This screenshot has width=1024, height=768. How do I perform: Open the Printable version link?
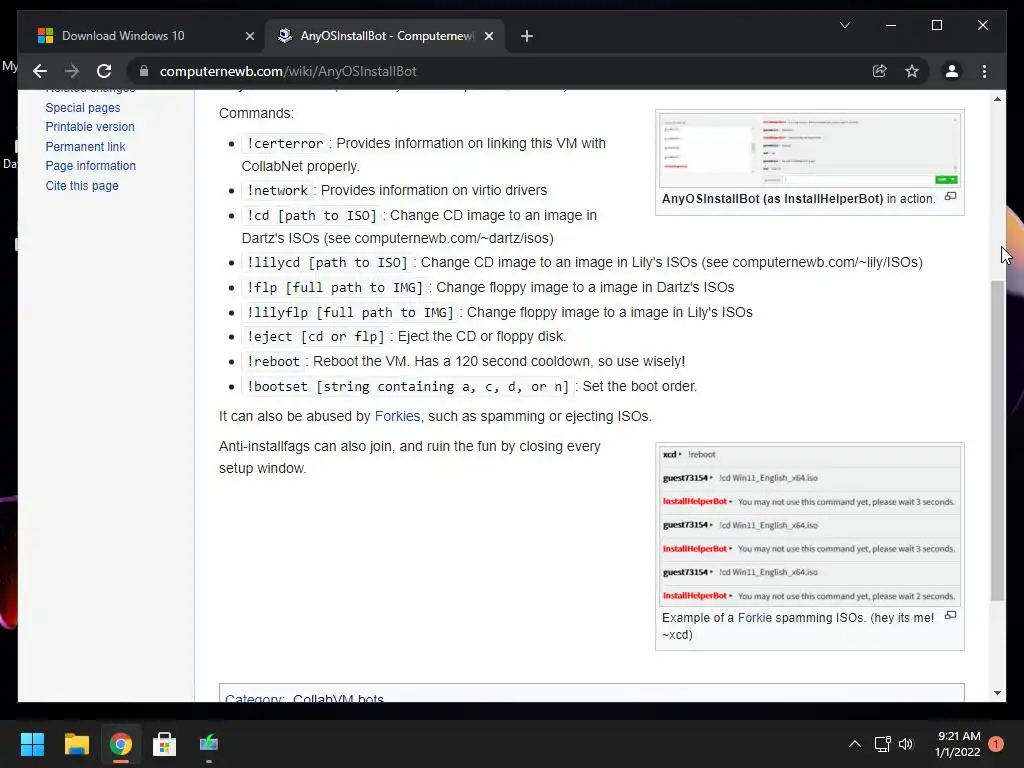pos(90,127)
